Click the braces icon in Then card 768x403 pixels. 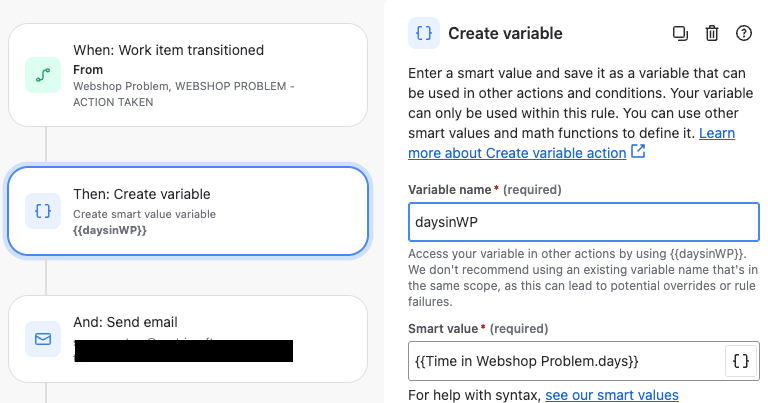pos(43,211)
